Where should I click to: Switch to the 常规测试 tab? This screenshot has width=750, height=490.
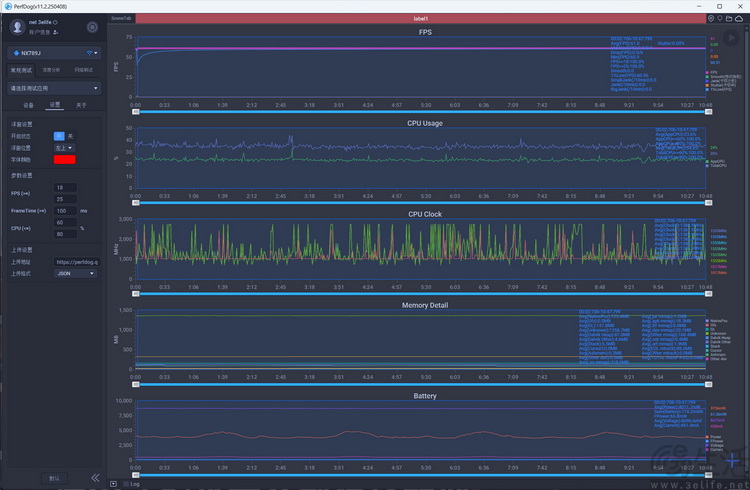point(21,70)
